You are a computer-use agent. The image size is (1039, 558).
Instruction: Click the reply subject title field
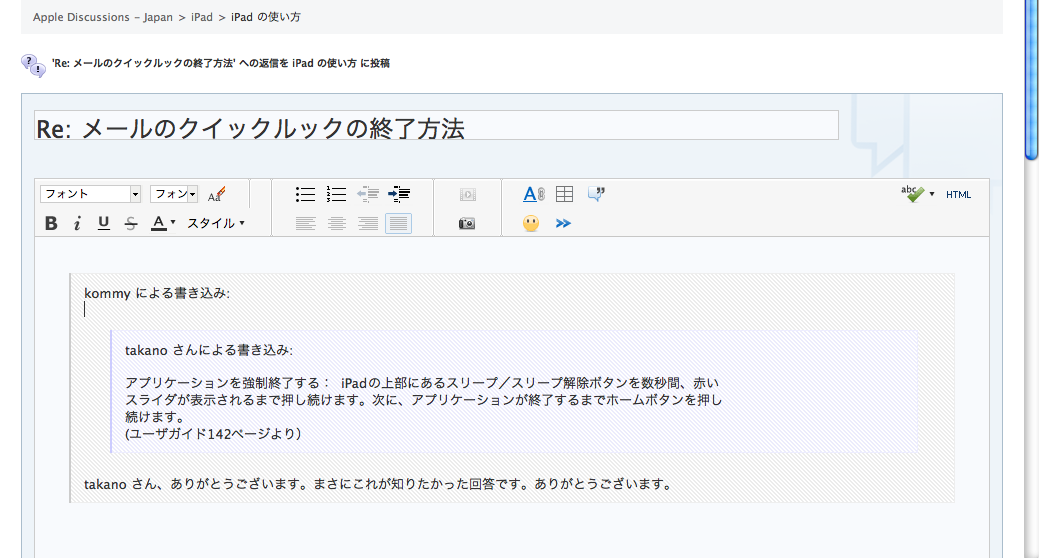pos(436,126)
